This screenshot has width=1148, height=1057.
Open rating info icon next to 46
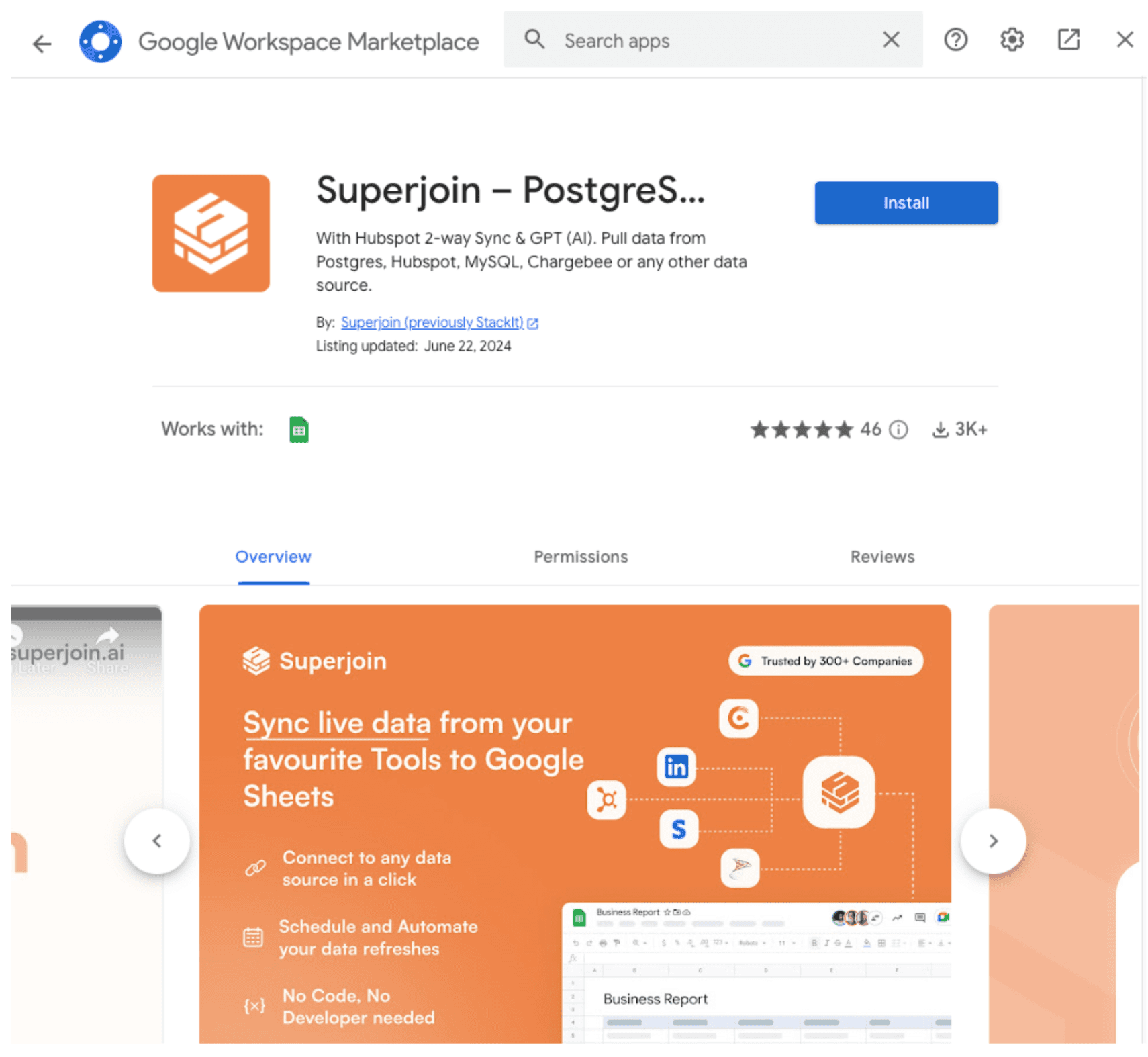pyautogui.click(x=898, y=429)
